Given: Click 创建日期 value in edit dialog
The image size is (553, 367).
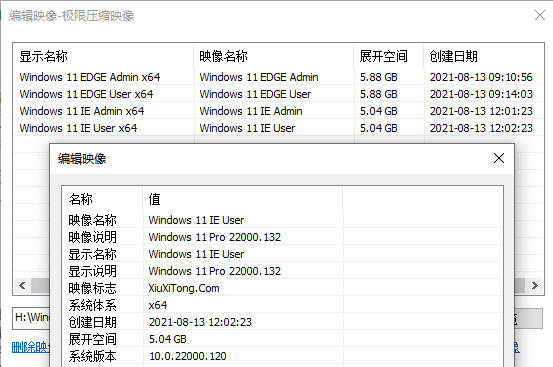Looking at the screenshot, I should (x=200, y=322).
